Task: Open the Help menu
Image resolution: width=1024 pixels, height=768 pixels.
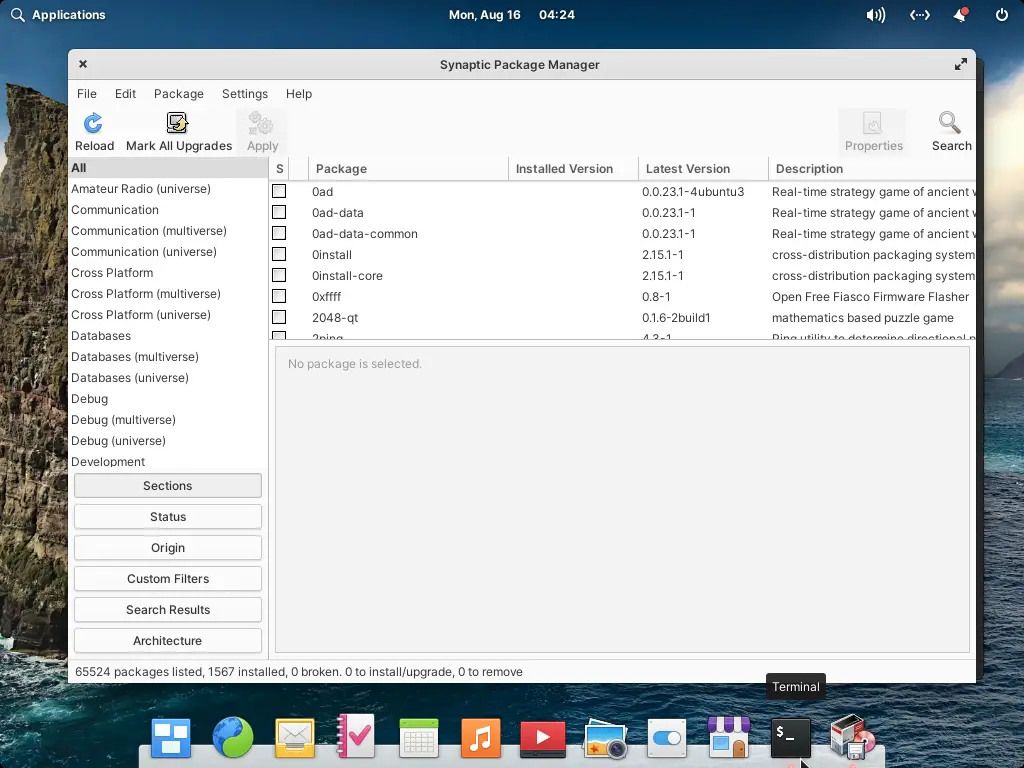Action: click(299, 93)
